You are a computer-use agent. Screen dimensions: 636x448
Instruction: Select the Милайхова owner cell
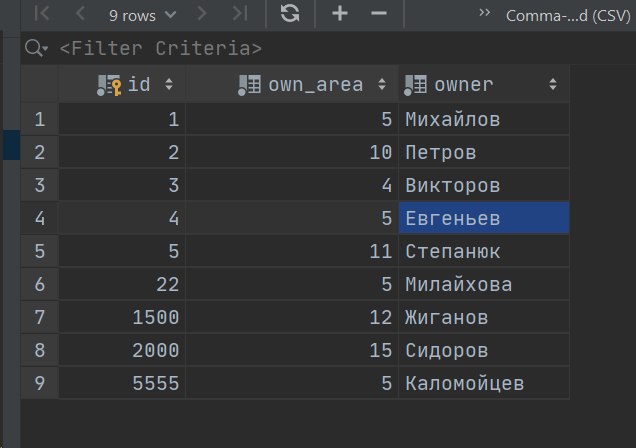tap(484, 284)
